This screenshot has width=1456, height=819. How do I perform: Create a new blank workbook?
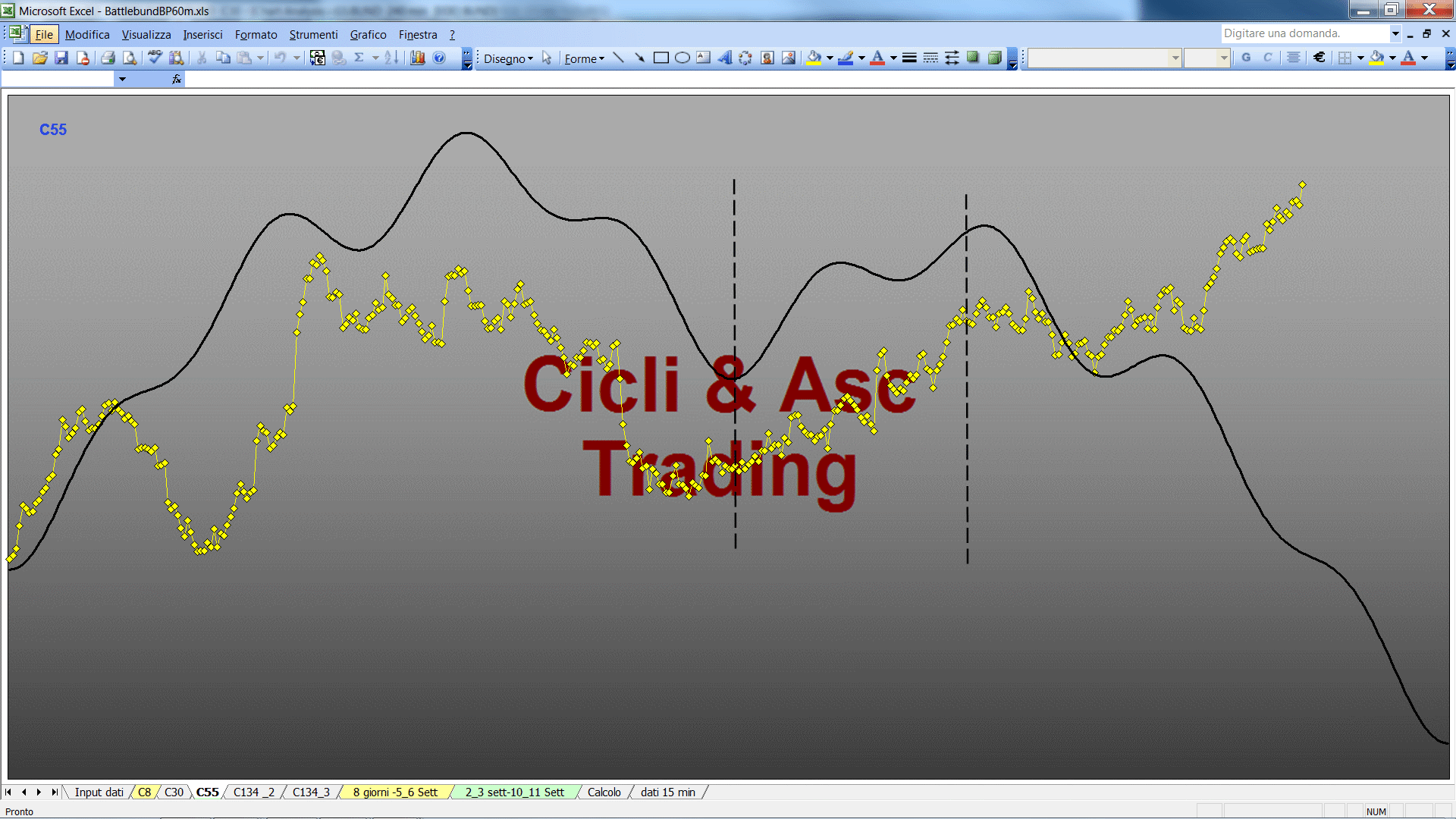pyautogui.click(x=18, y=58)
